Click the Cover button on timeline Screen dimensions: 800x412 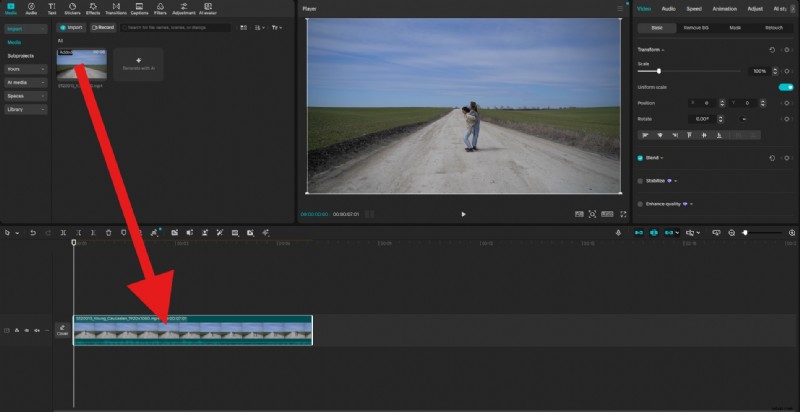(x=62, y=330)
